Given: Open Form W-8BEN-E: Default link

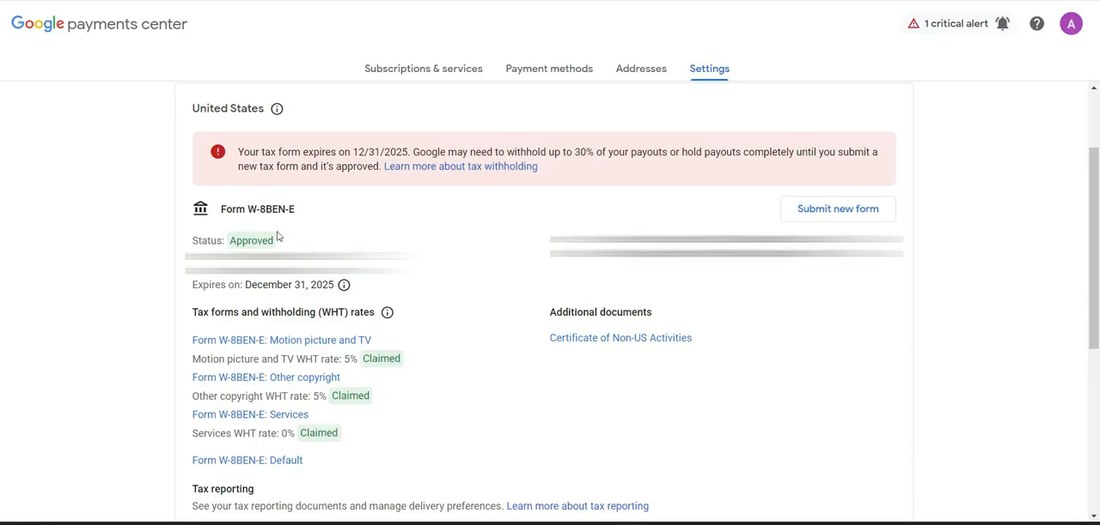Looking at the screenshot, I should coord(248,460).
